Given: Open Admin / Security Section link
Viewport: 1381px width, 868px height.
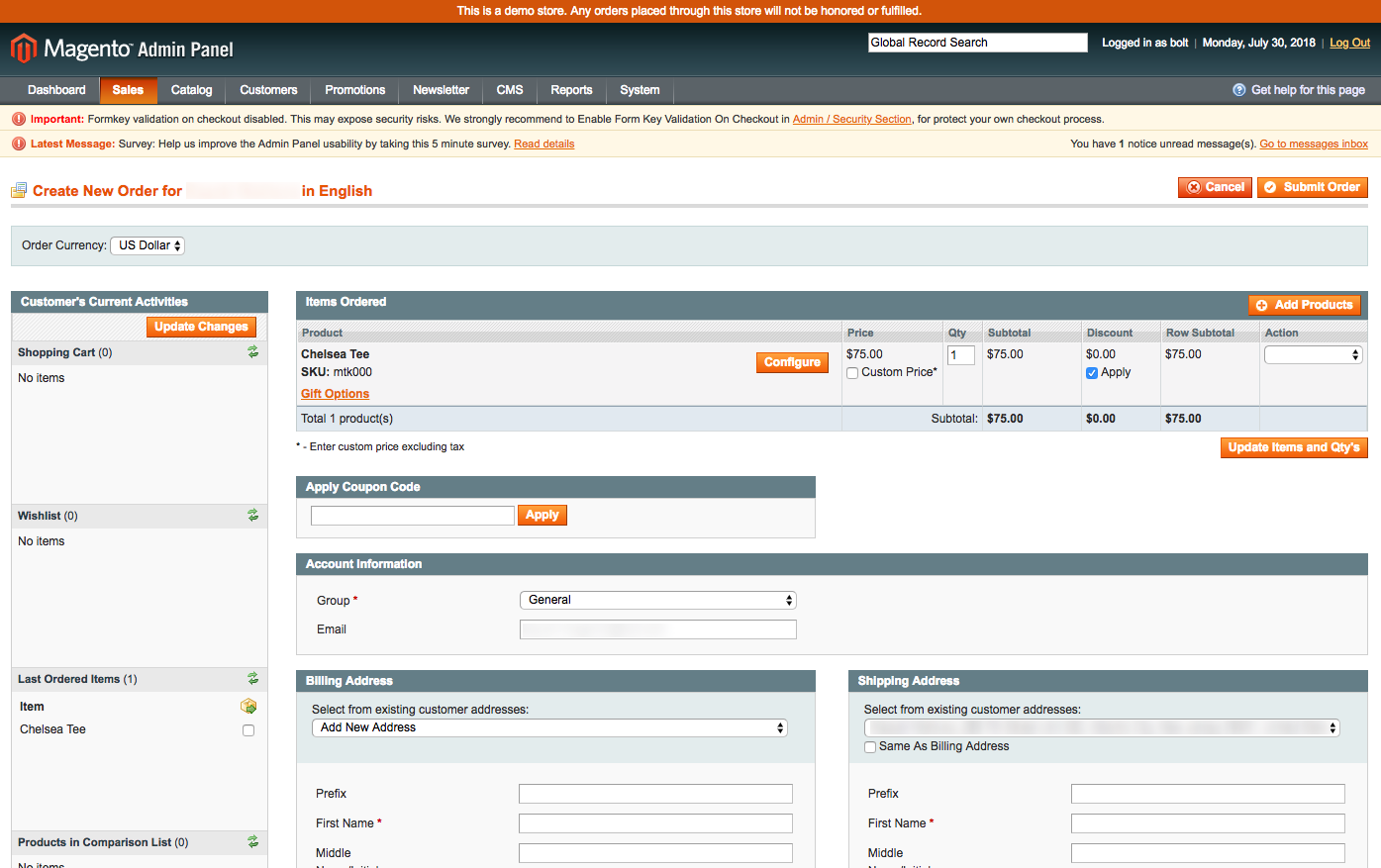Looking at the screenshot, I should click(x=851, y=119).
